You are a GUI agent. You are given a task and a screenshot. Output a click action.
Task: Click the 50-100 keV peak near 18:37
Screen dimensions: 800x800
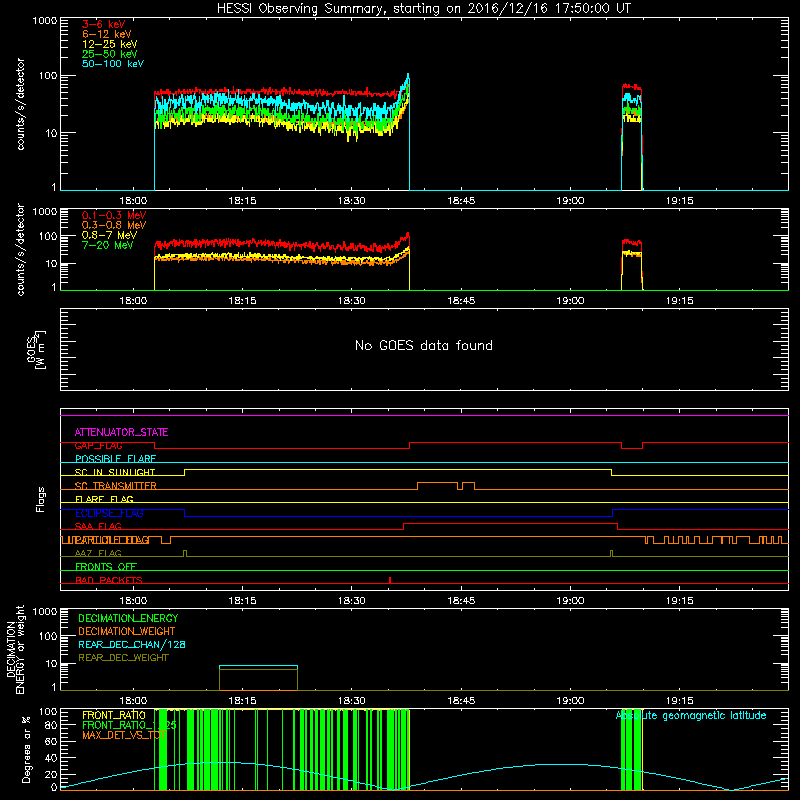pyautogui.click(x=408, y=77)
